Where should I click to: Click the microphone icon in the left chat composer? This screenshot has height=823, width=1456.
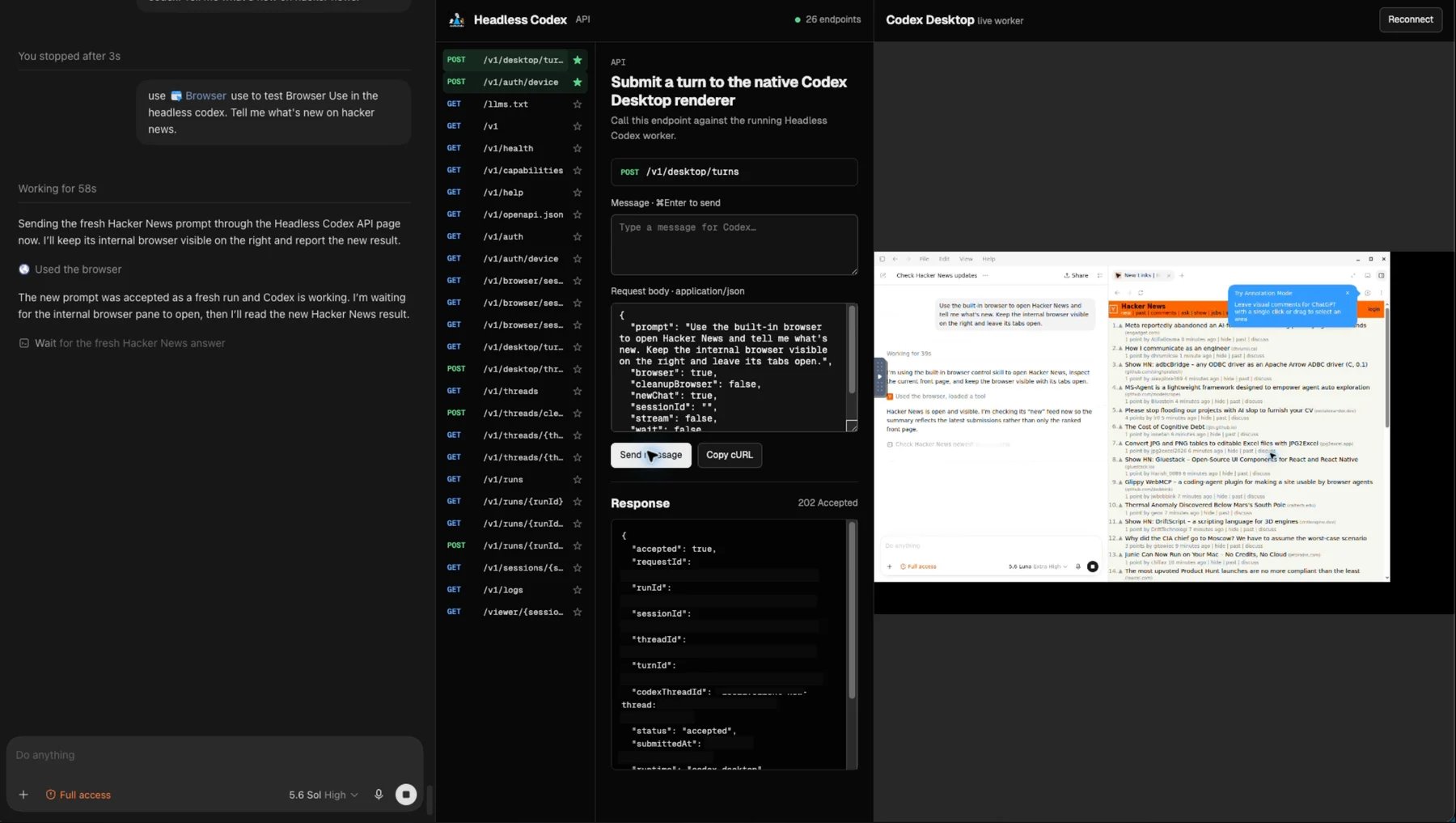point(379,795)
